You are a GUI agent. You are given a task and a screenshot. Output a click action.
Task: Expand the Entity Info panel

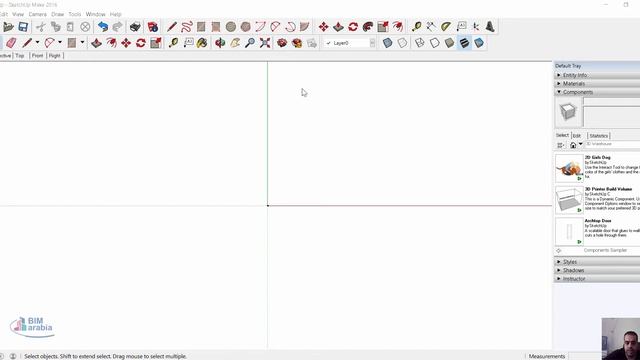coord(597,75)
